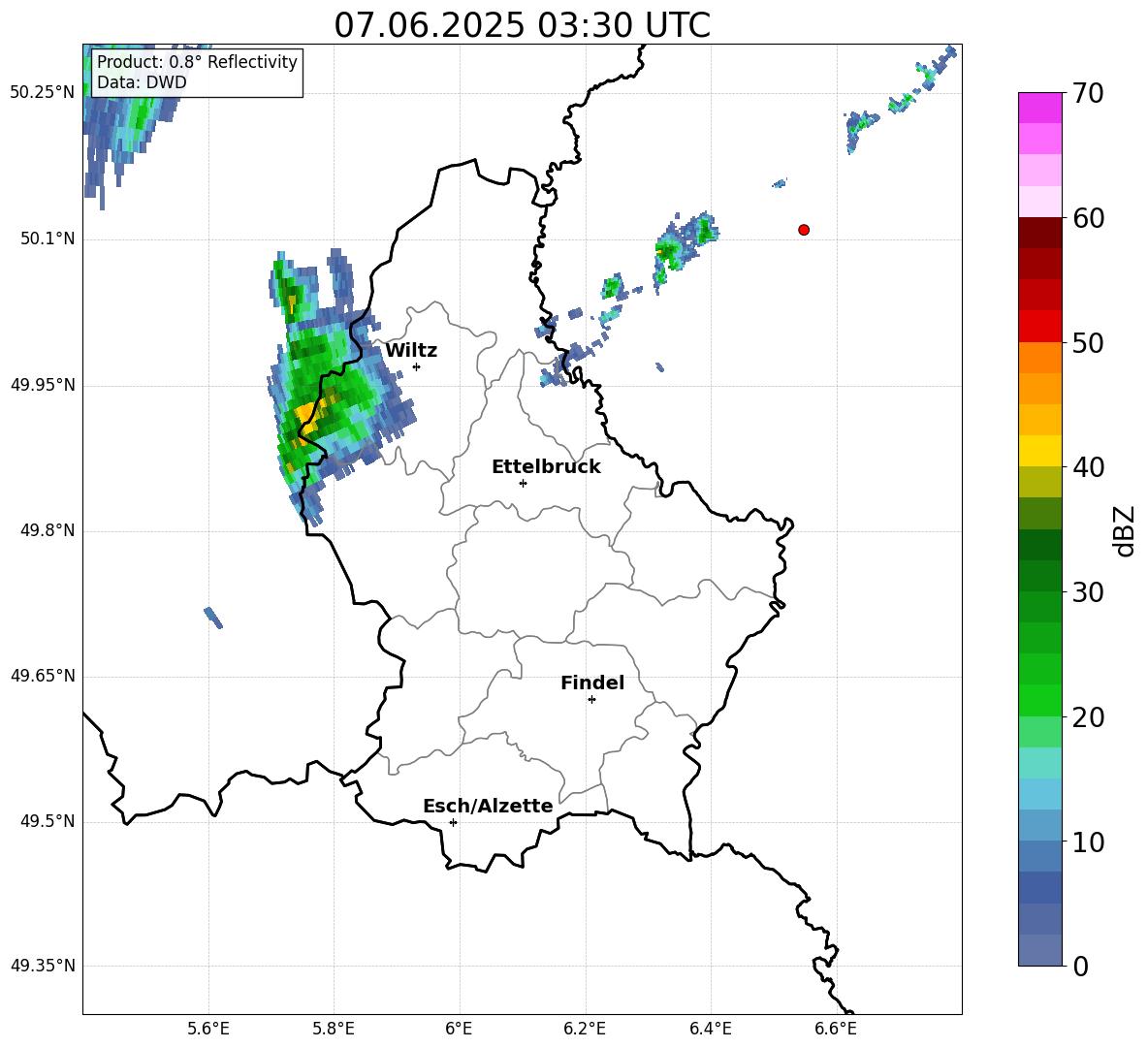Click the 6.2°E longitude label

tap(585, 1029)
